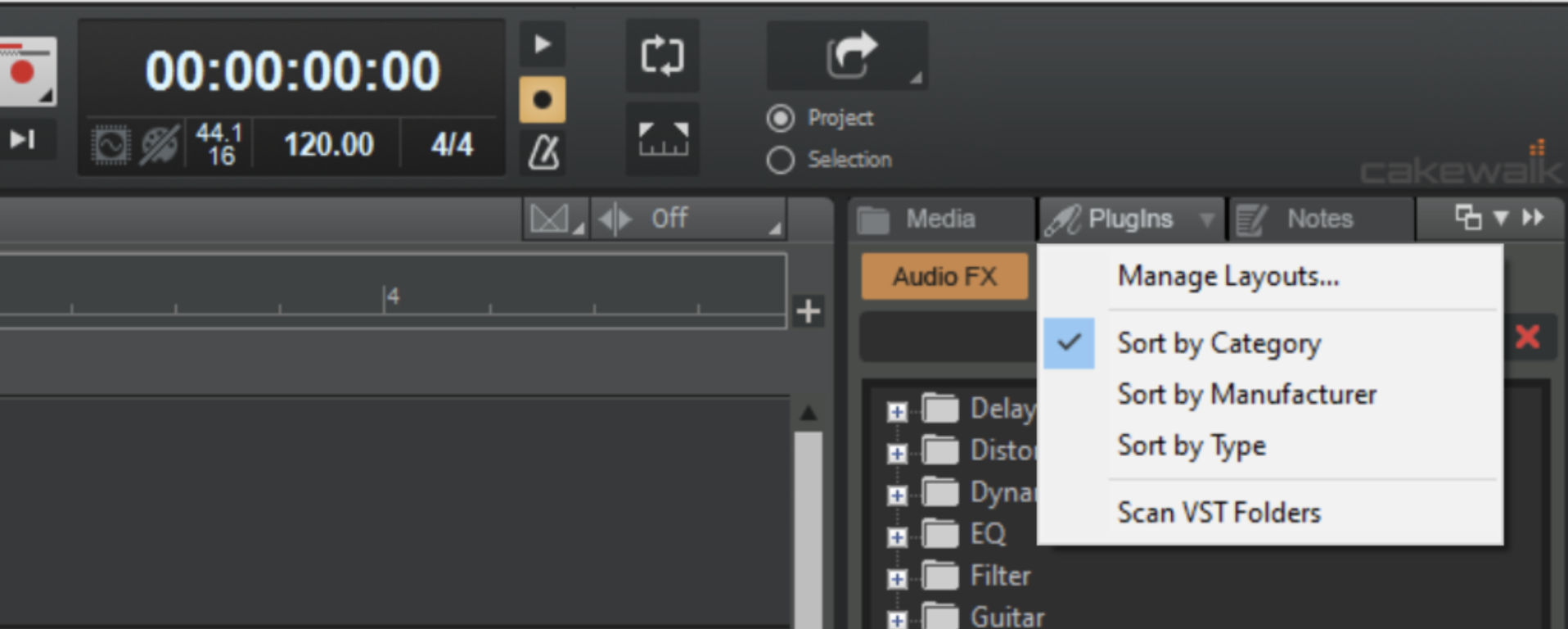Screen dimensions: 1568x629
Task: Click the set loop to selection icon
Action: 663,139
